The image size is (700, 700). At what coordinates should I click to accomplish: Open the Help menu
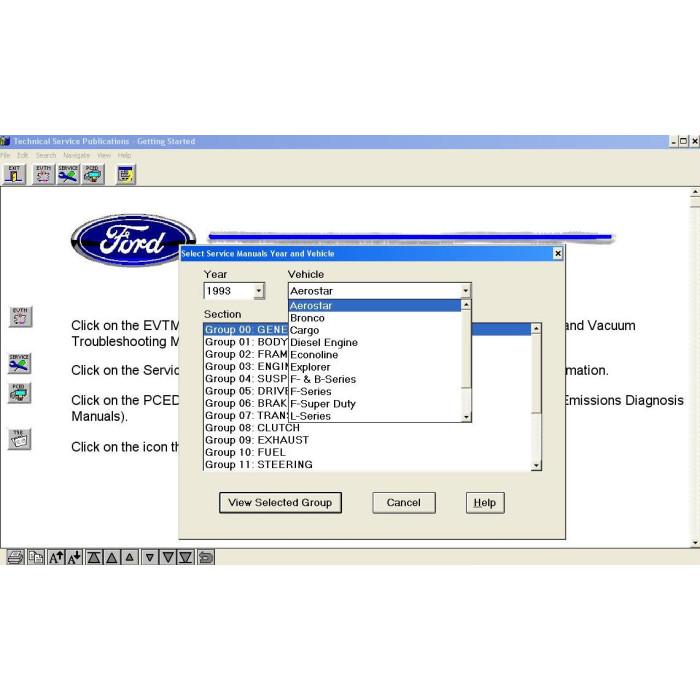pyautogui.click(x=125, y=155)
